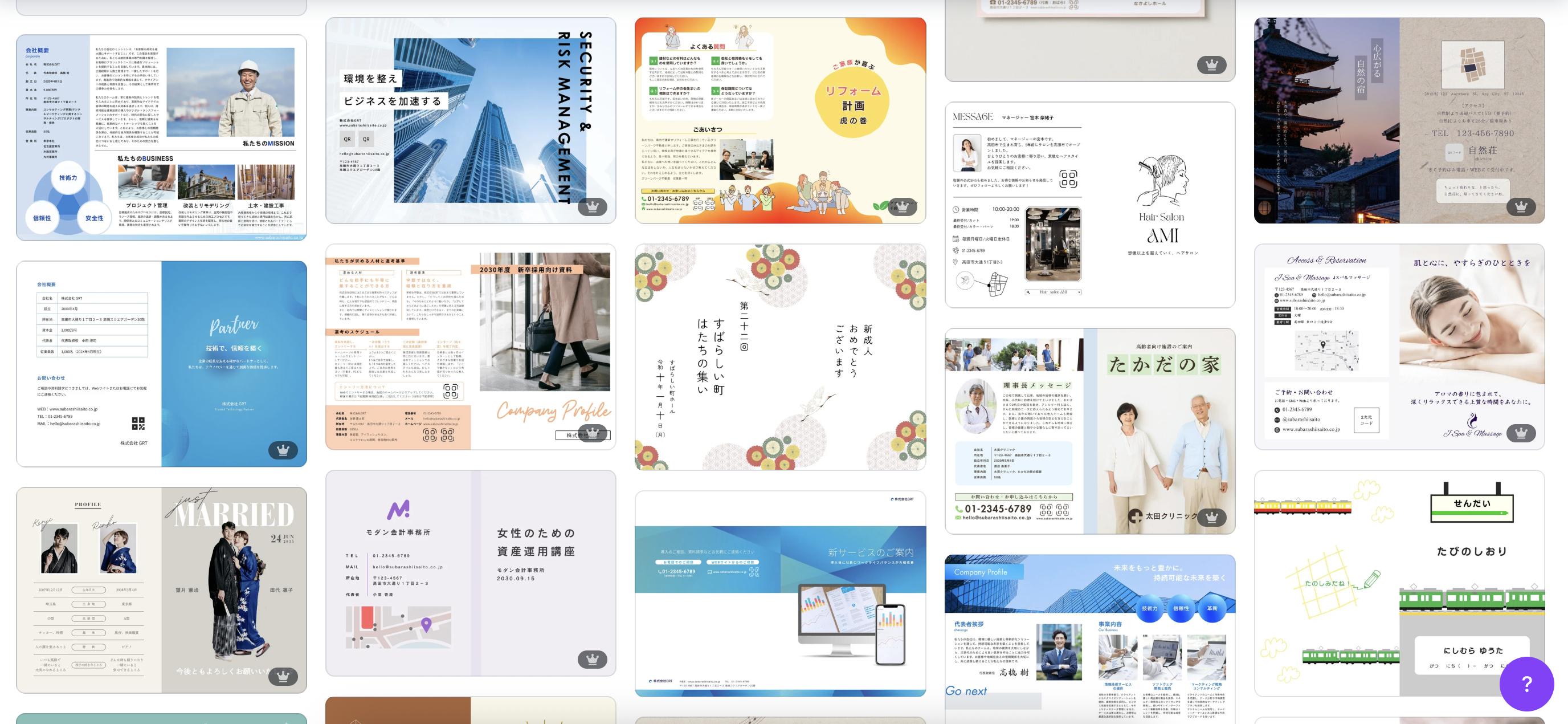Click the crown badge on the Company Profile recruitment template
This screenshot has height=724, width=1568.
591,433
